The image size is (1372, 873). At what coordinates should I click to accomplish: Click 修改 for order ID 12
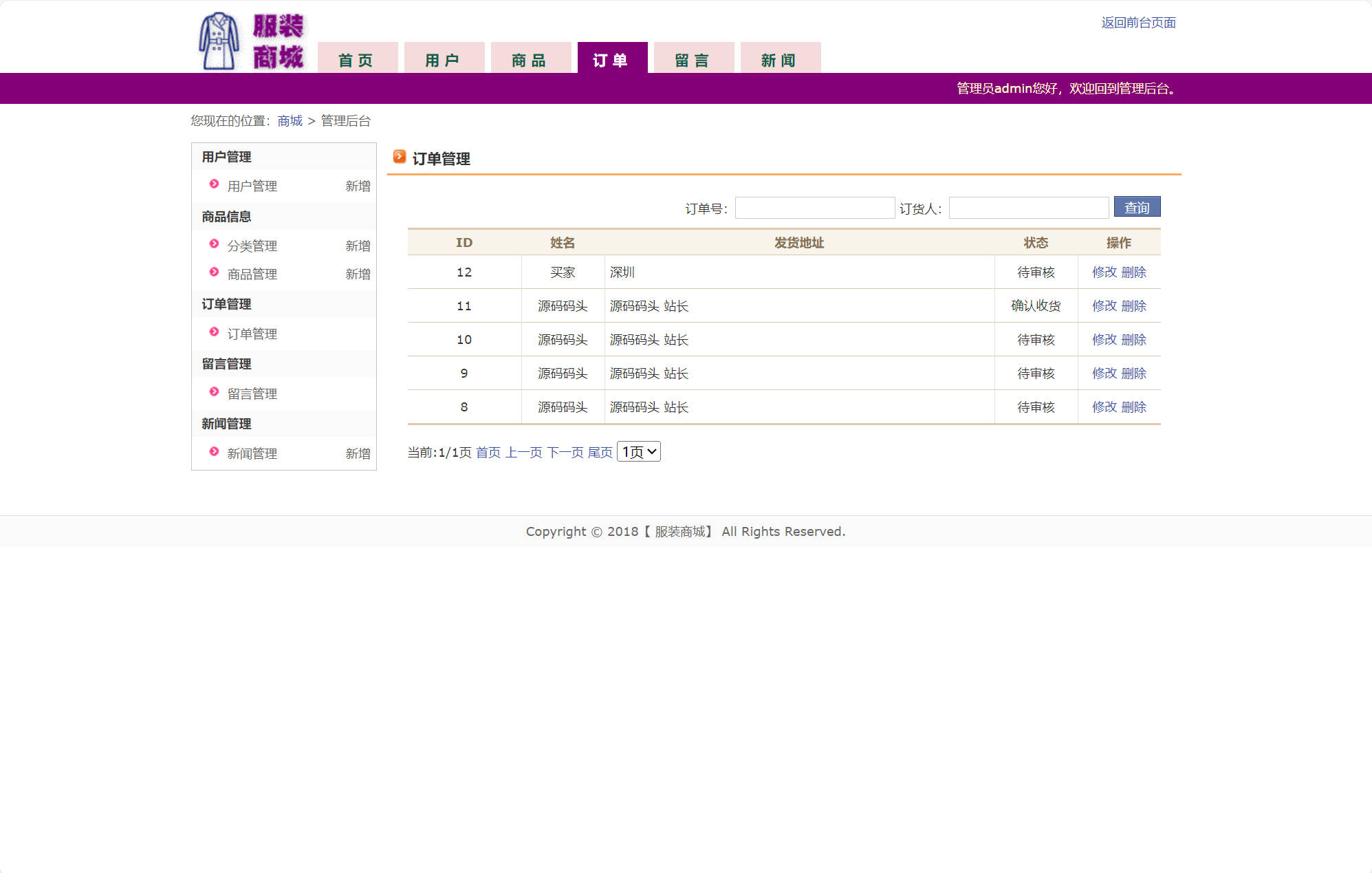tap(1104, 272)
